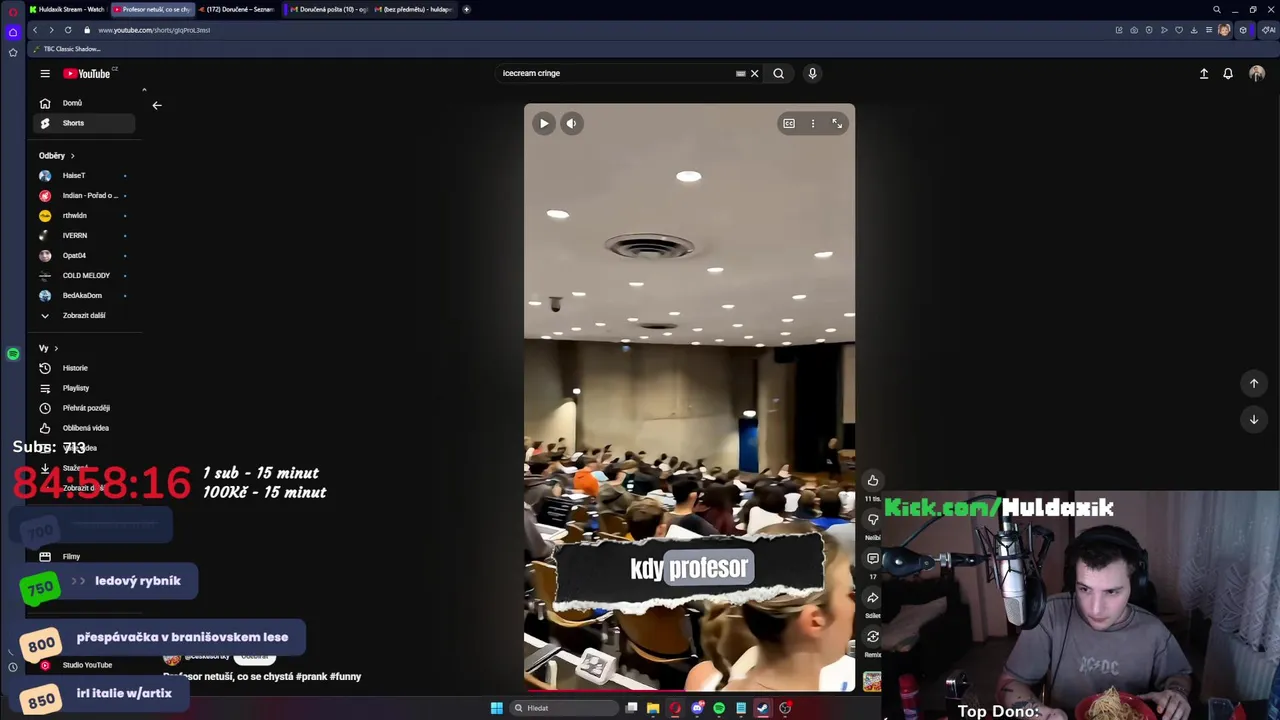The height and width of the screenshot is (720, 1280).
Task: Go to next Short with down arrow
Action: tap(1254, 419)
